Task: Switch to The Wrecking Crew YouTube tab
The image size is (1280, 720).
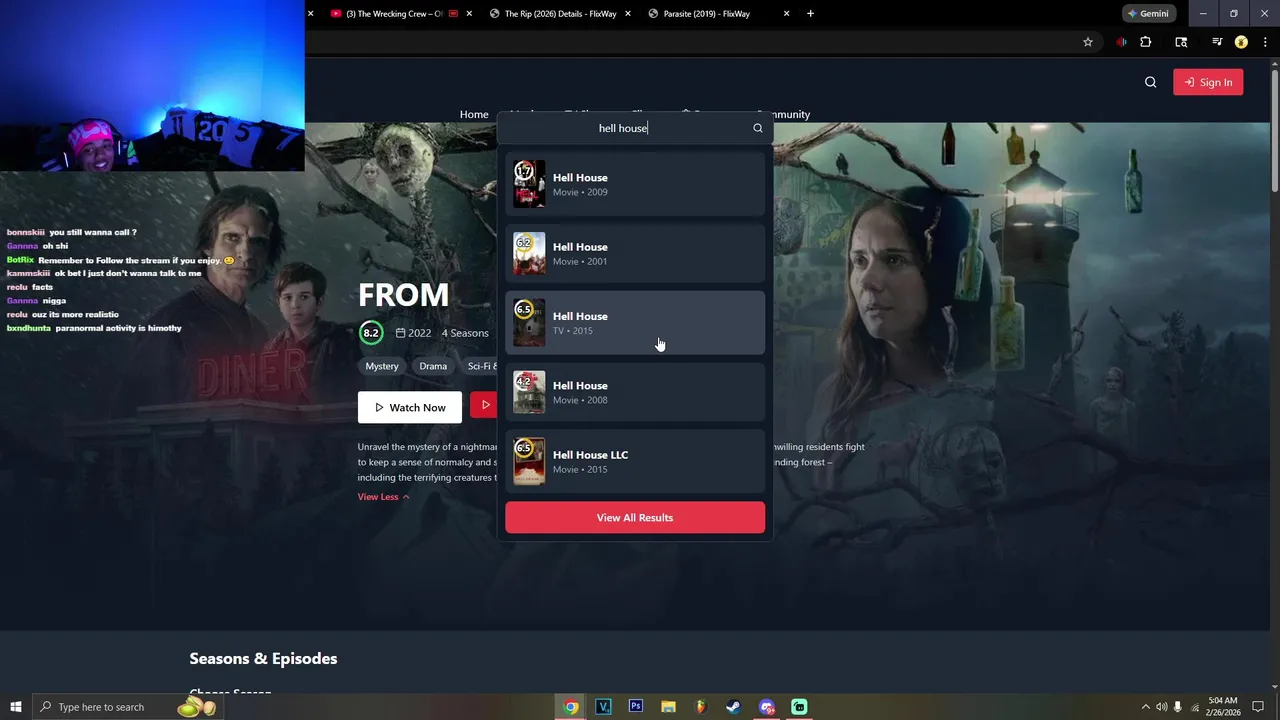Action: click(x=393, y=14)
